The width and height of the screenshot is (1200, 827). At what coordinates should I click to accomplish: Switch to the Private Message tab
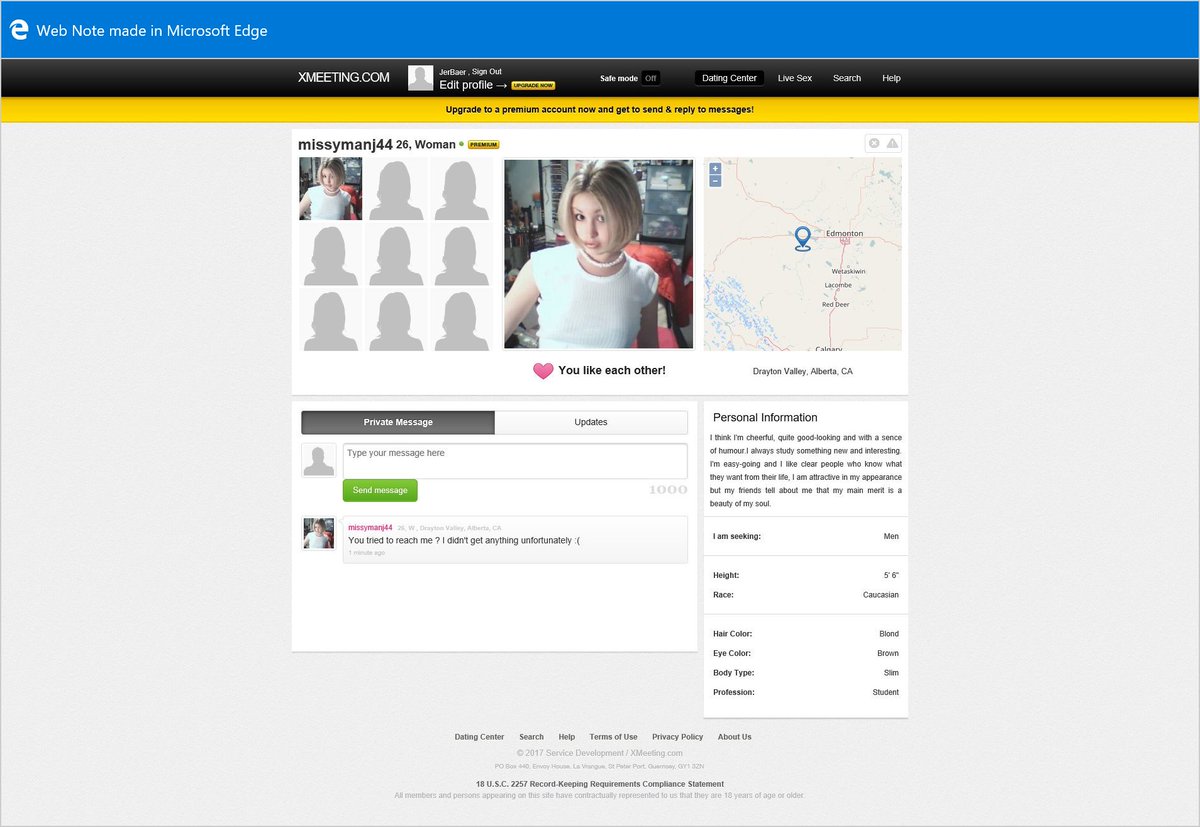point(398,422)
